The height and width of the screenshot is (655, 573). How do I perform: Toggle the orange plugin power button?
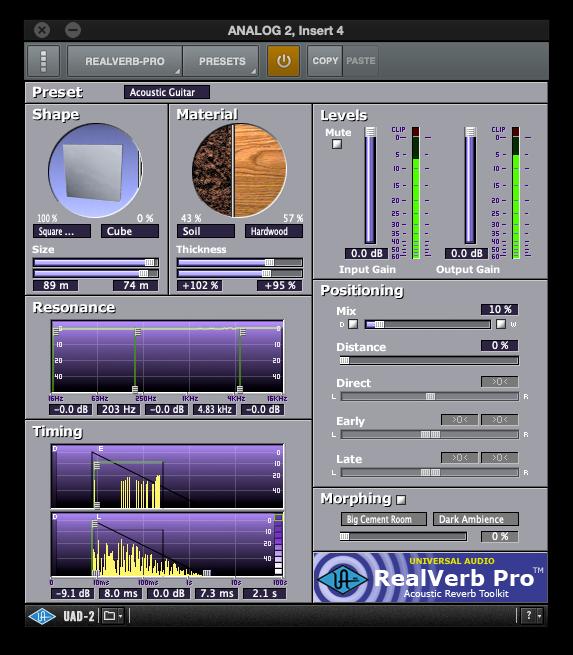click(x=284, y=61)
